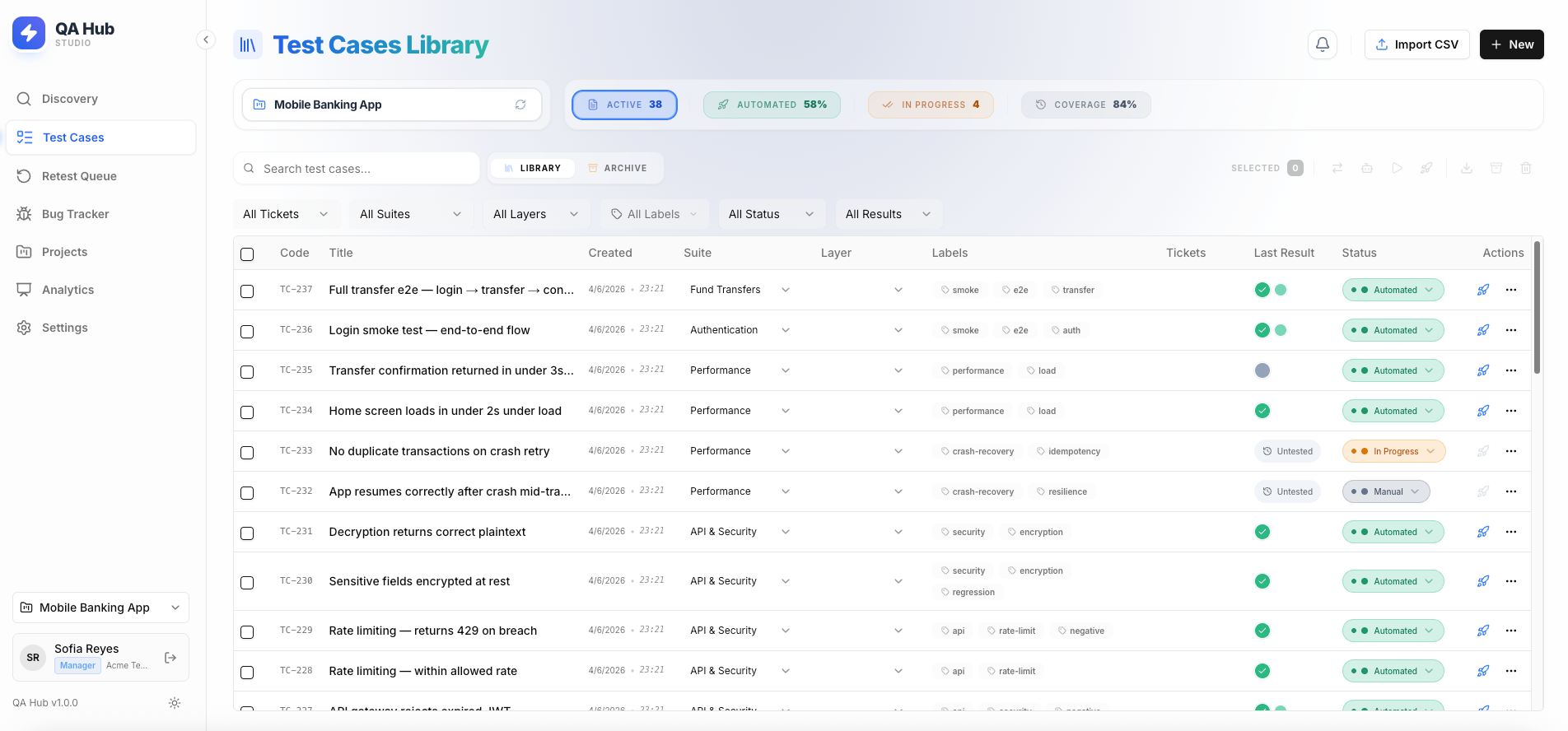This screenshot has width=1568, height=731.
Task: Open the All Layers filter dropdown
Action: coord(536,214)
